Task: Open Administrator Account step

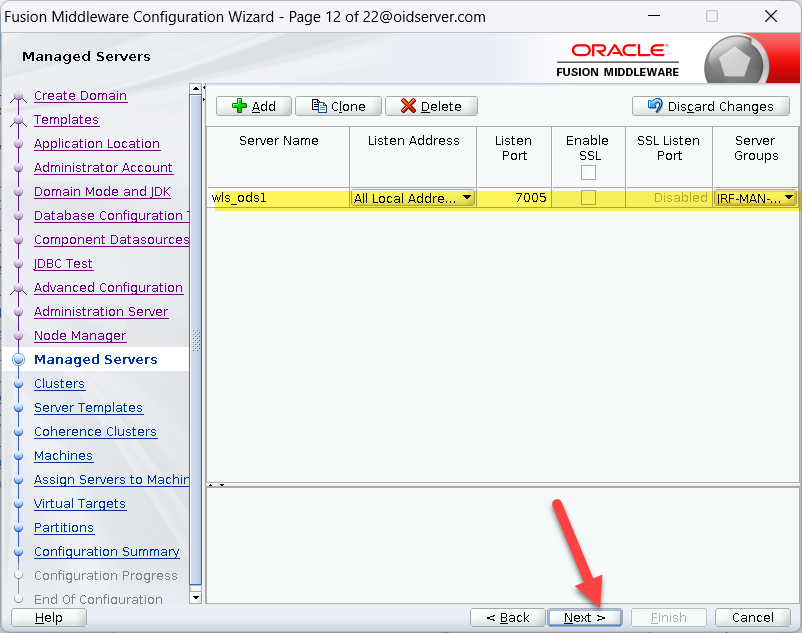Action: pos(103,168)
